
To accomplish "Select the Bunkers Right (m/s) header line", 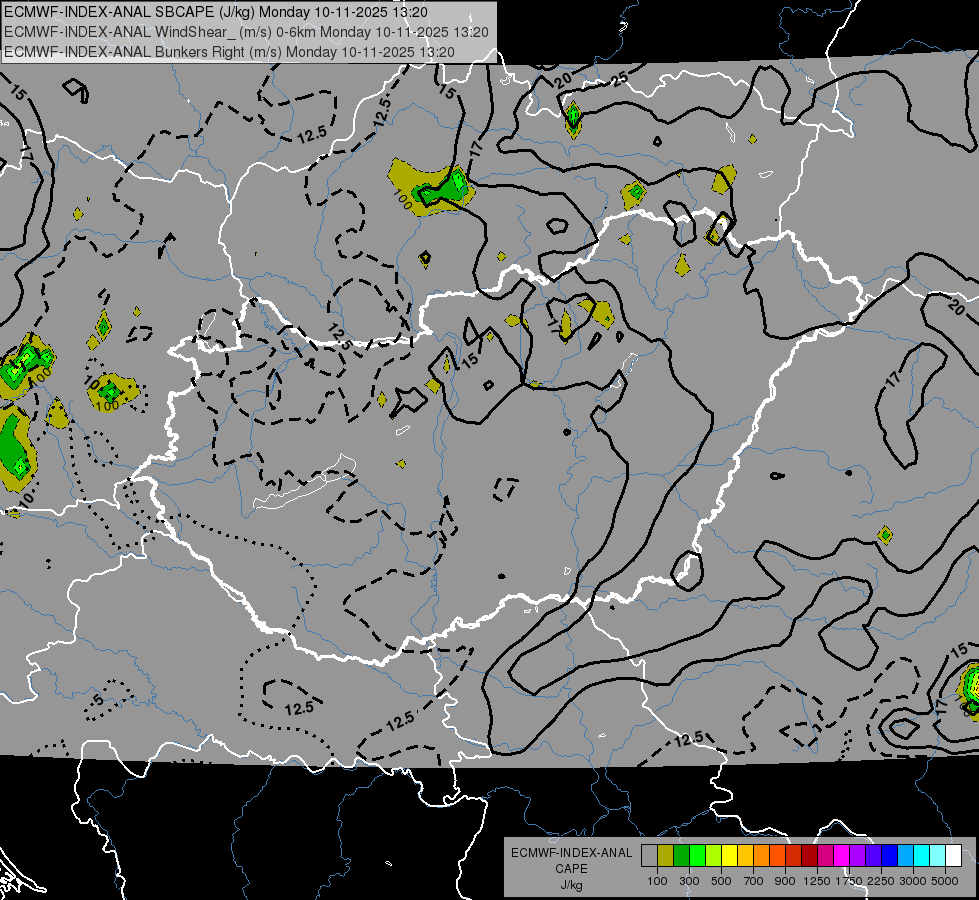I will click(229, 52).
